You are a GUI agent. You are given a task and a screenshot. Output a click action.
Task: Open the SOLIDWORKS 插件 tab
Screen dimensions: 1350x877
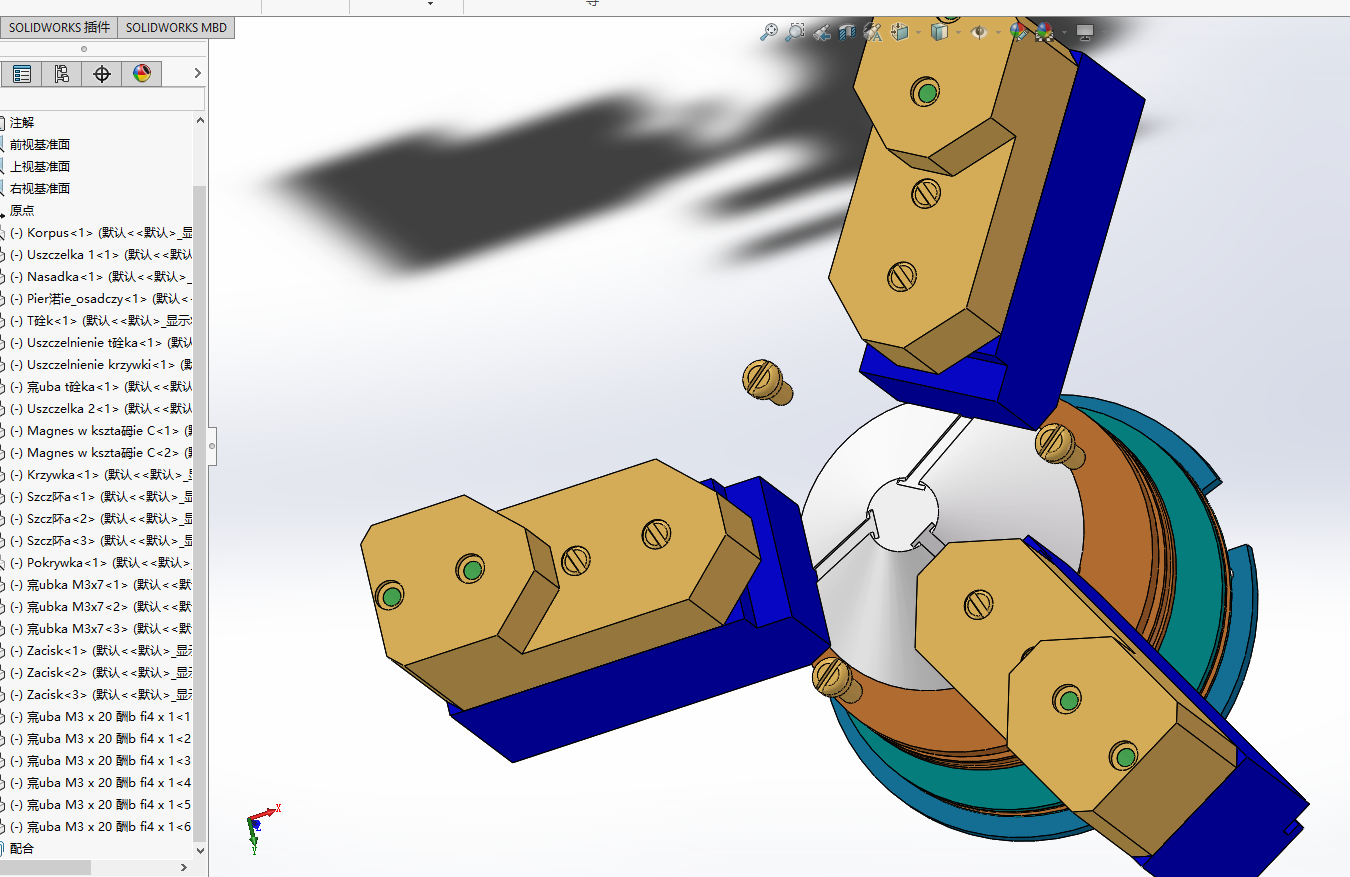click(59, 28)
